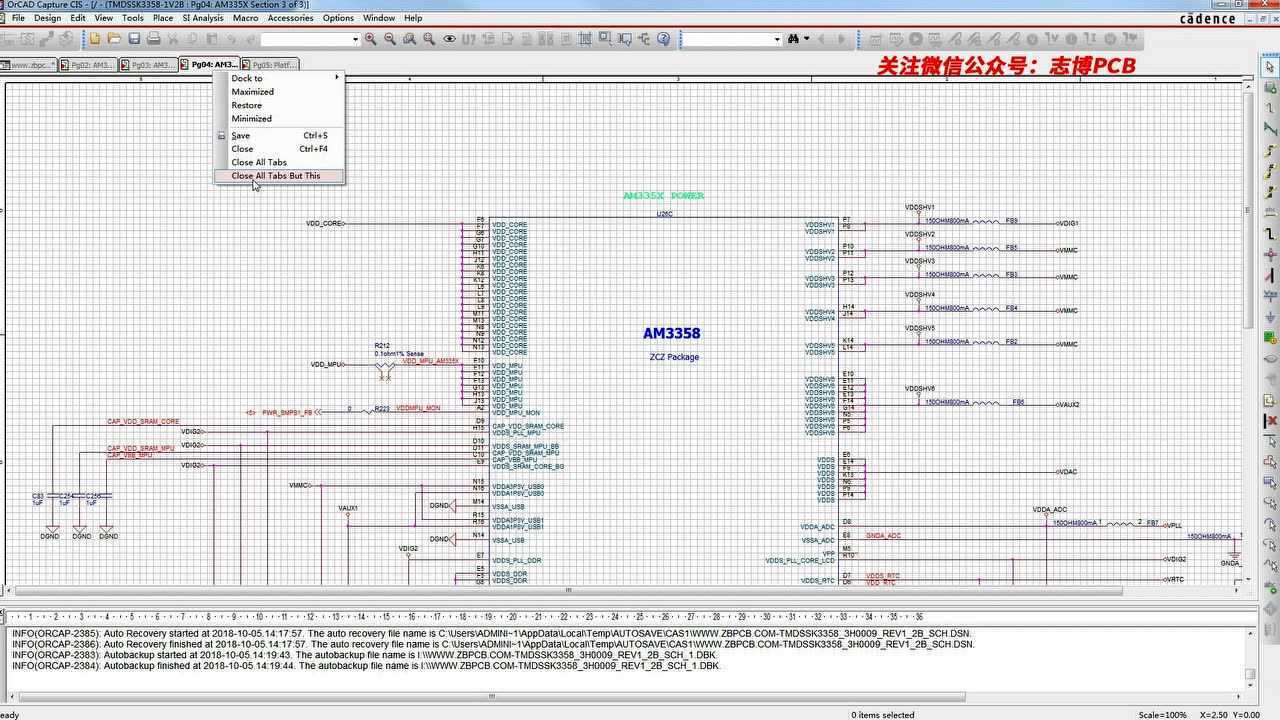
Task: Click the new document toolbar icon
Action: tap(95, 39)
